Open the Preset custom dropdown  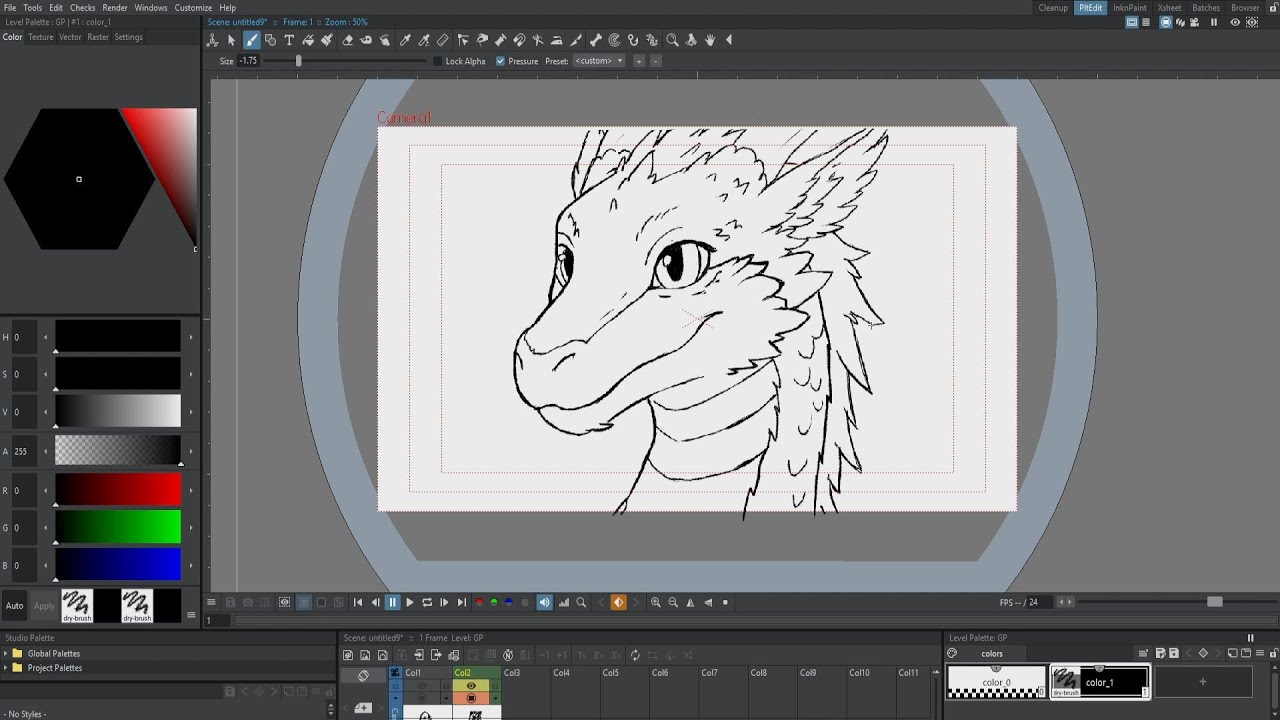(599, 61)
